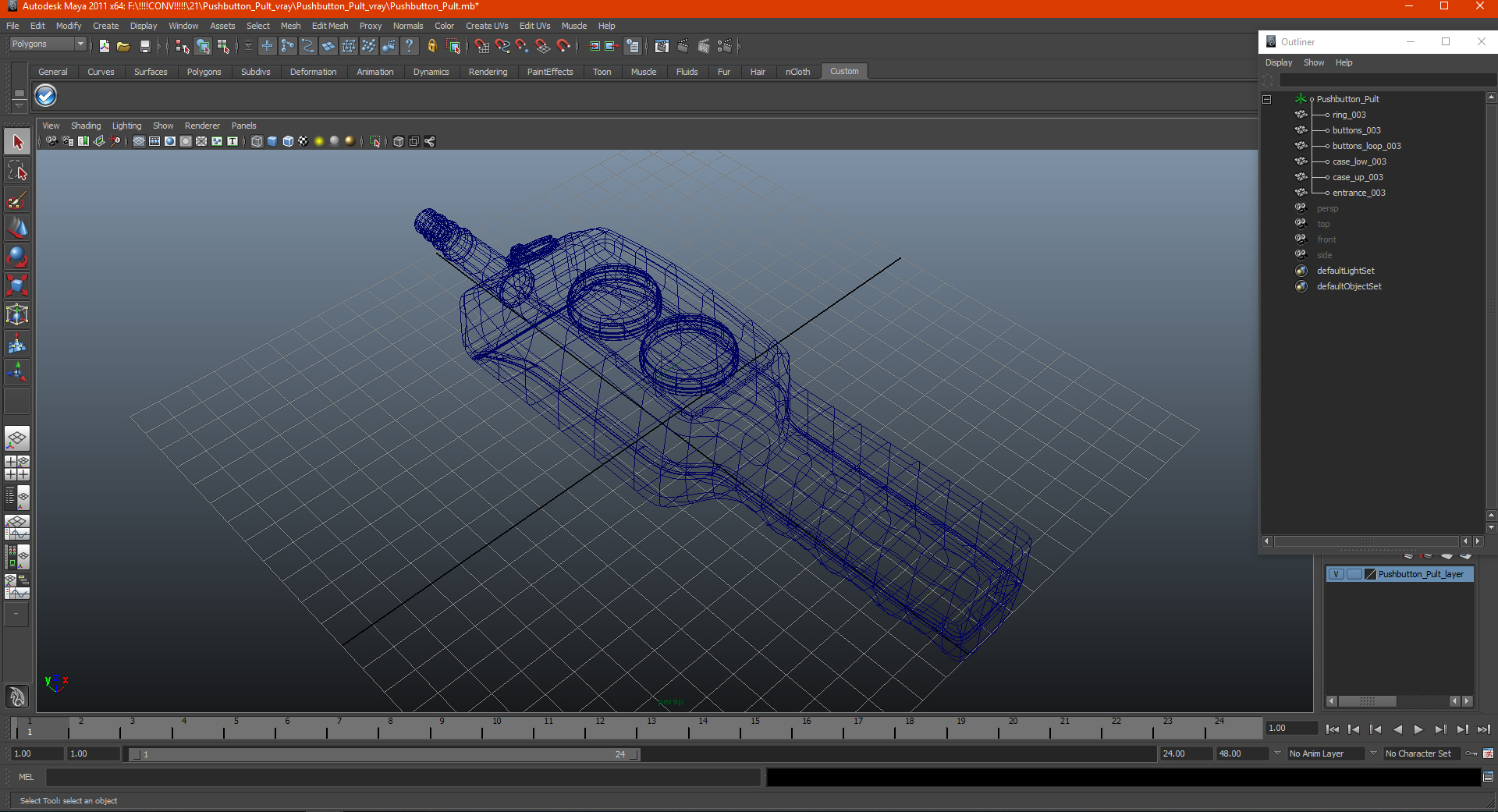Screen dimensions: 1498x812
Task: Open the Mesh menu
Action: (290, 26)
